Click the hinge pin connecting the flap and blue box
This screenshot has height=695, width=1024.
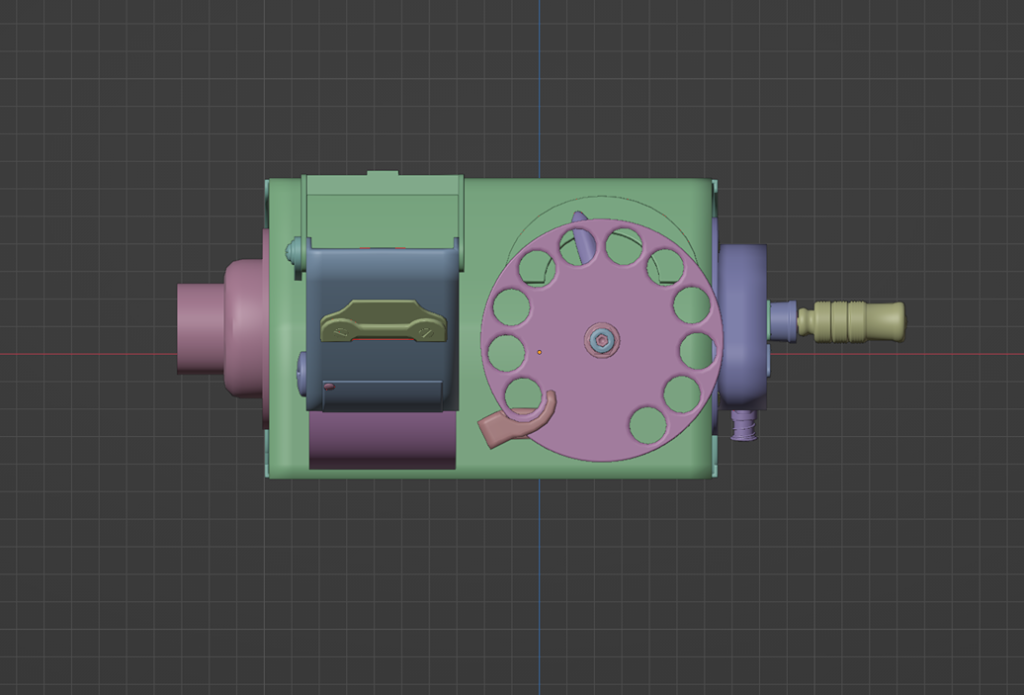click(296, 250)
